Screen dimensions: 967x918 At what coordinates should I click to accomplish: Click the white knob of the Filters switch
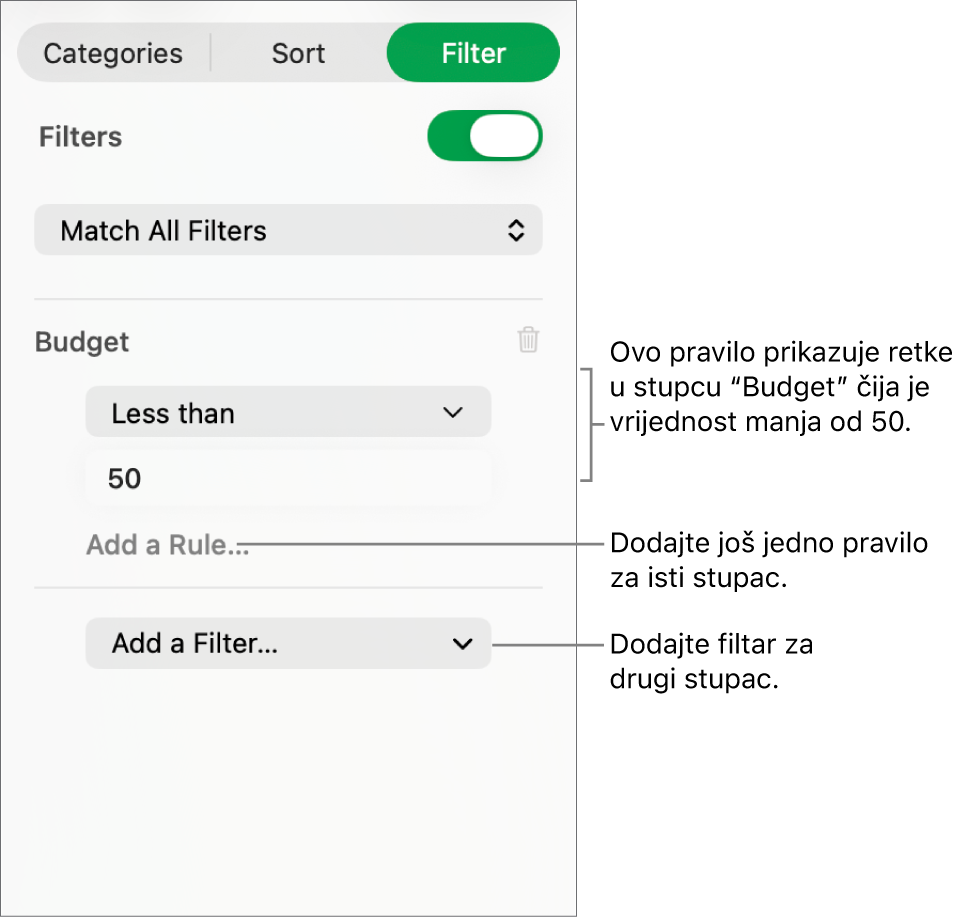pos(505,137)
